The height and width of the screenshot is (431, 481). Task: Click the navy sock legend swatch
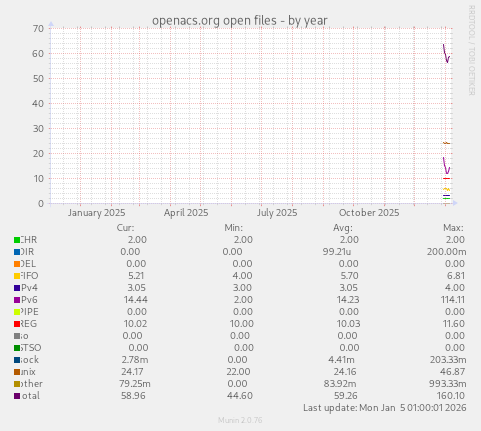click(x=17, y=360)
